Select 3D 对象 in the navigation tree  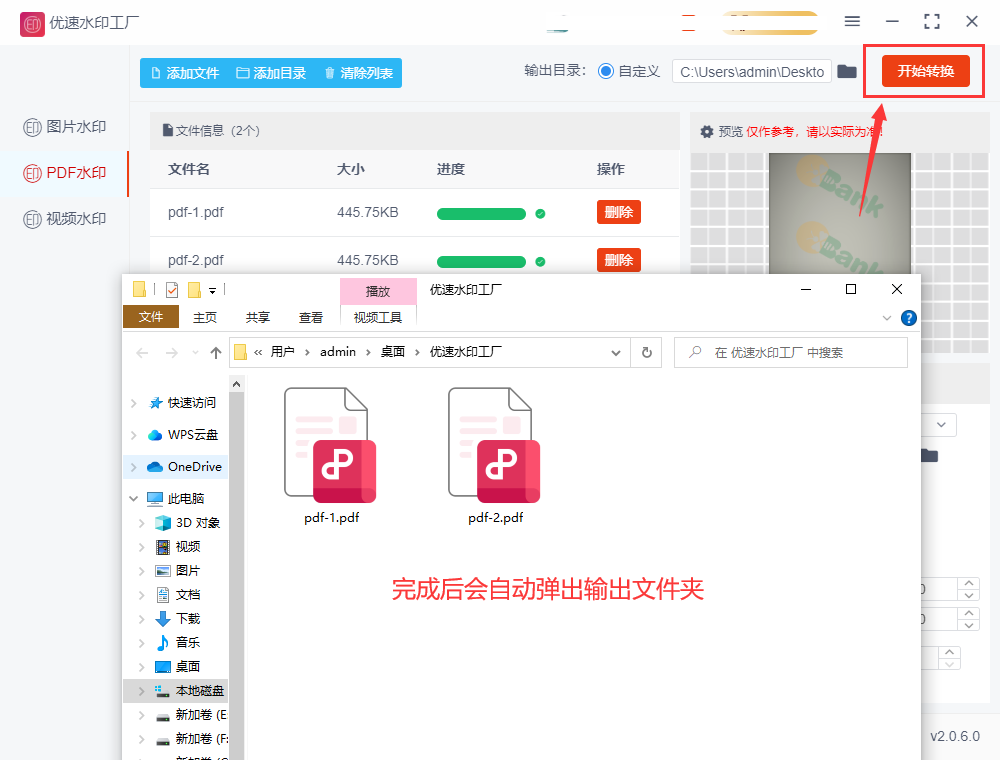pos(188,523)
